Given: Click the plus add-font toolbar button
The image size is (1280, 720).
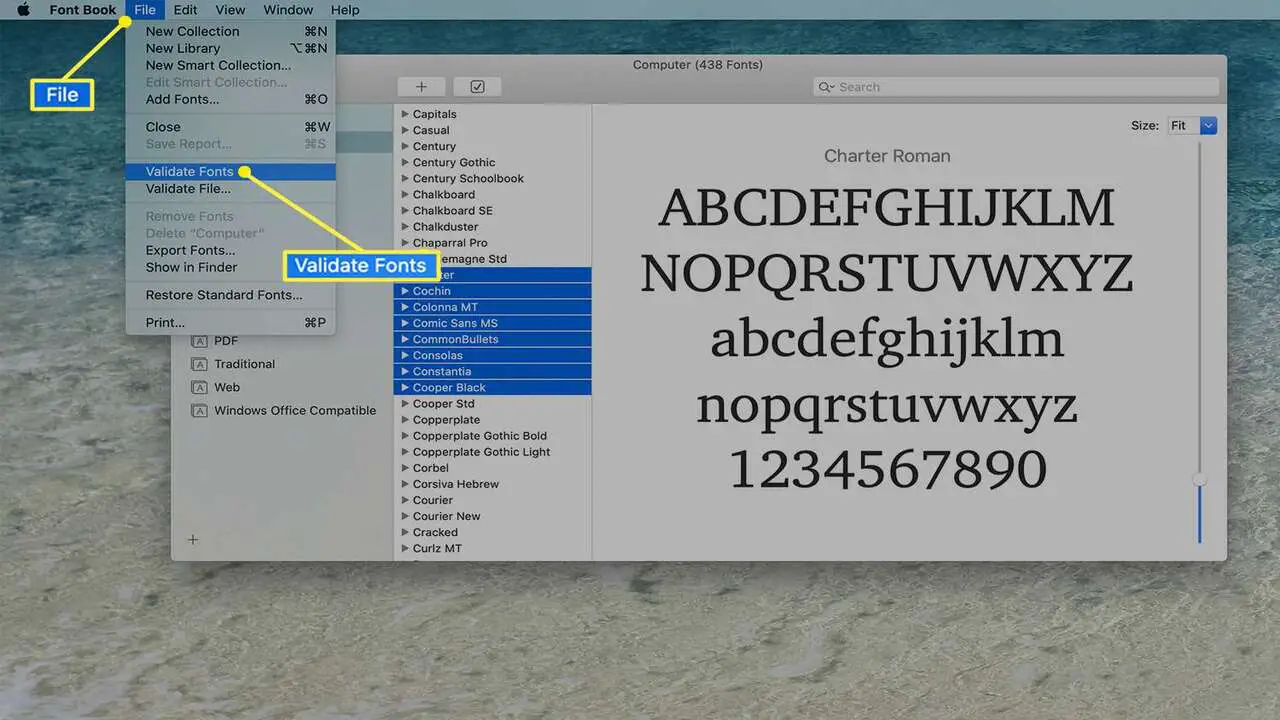Looking at the screenshot, I should pyautogui.click(x=421, y=87).
